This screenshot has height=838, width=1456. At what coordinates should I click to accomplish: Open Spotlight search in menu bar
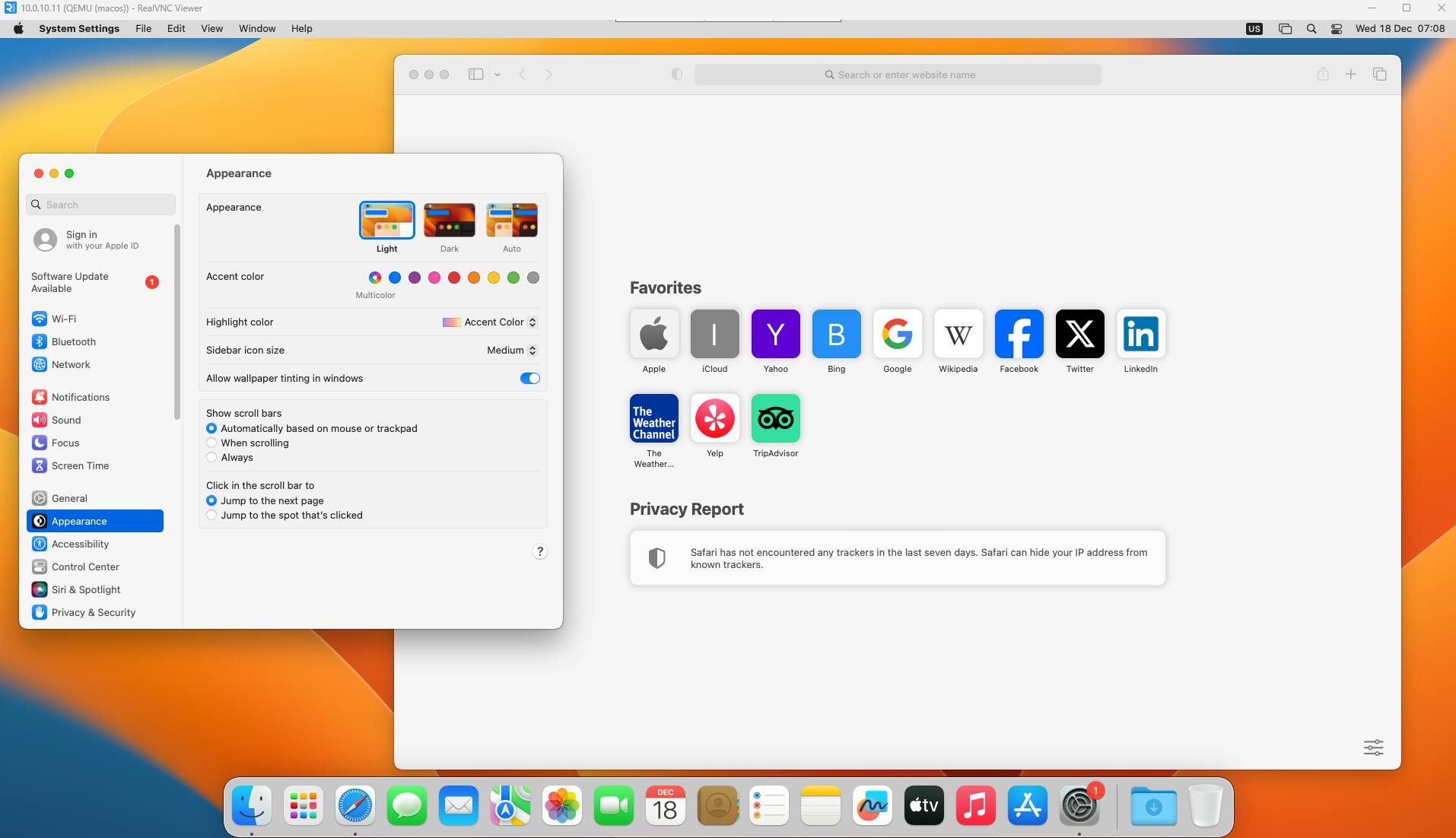(x=1311, y=28)
